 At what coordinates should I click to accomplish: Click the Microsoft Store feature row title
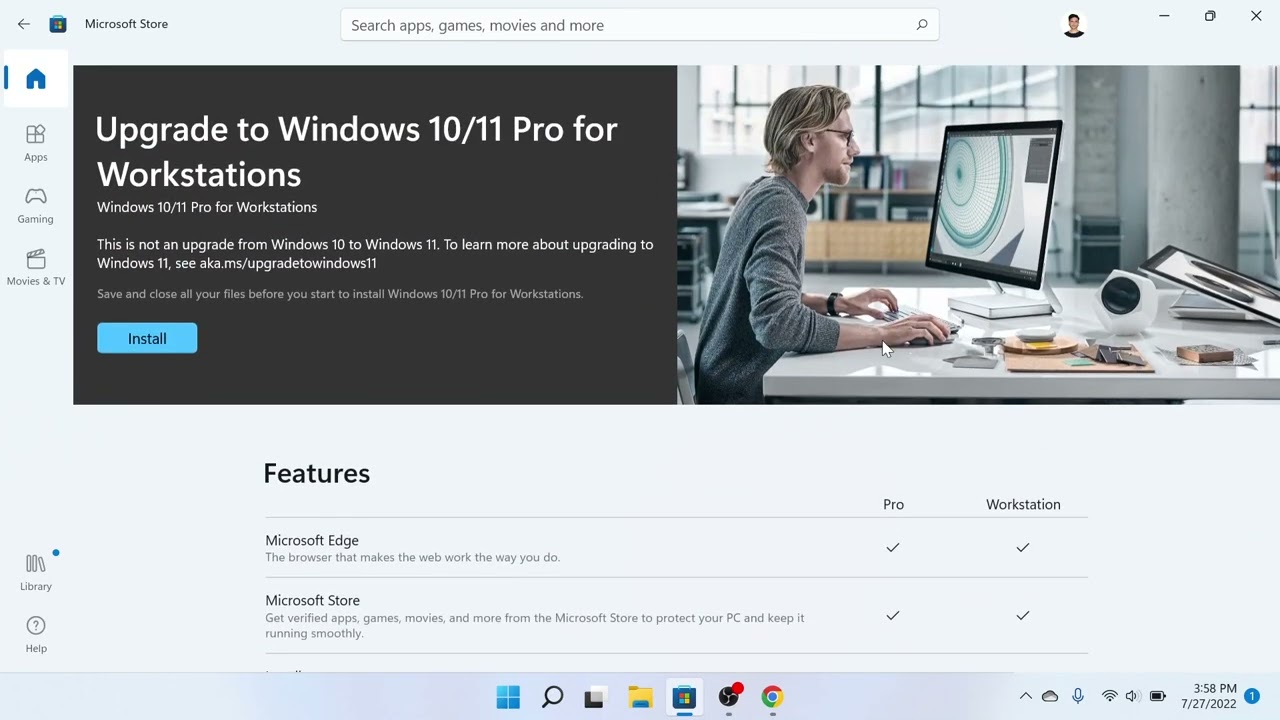click(x=312, y=600)
